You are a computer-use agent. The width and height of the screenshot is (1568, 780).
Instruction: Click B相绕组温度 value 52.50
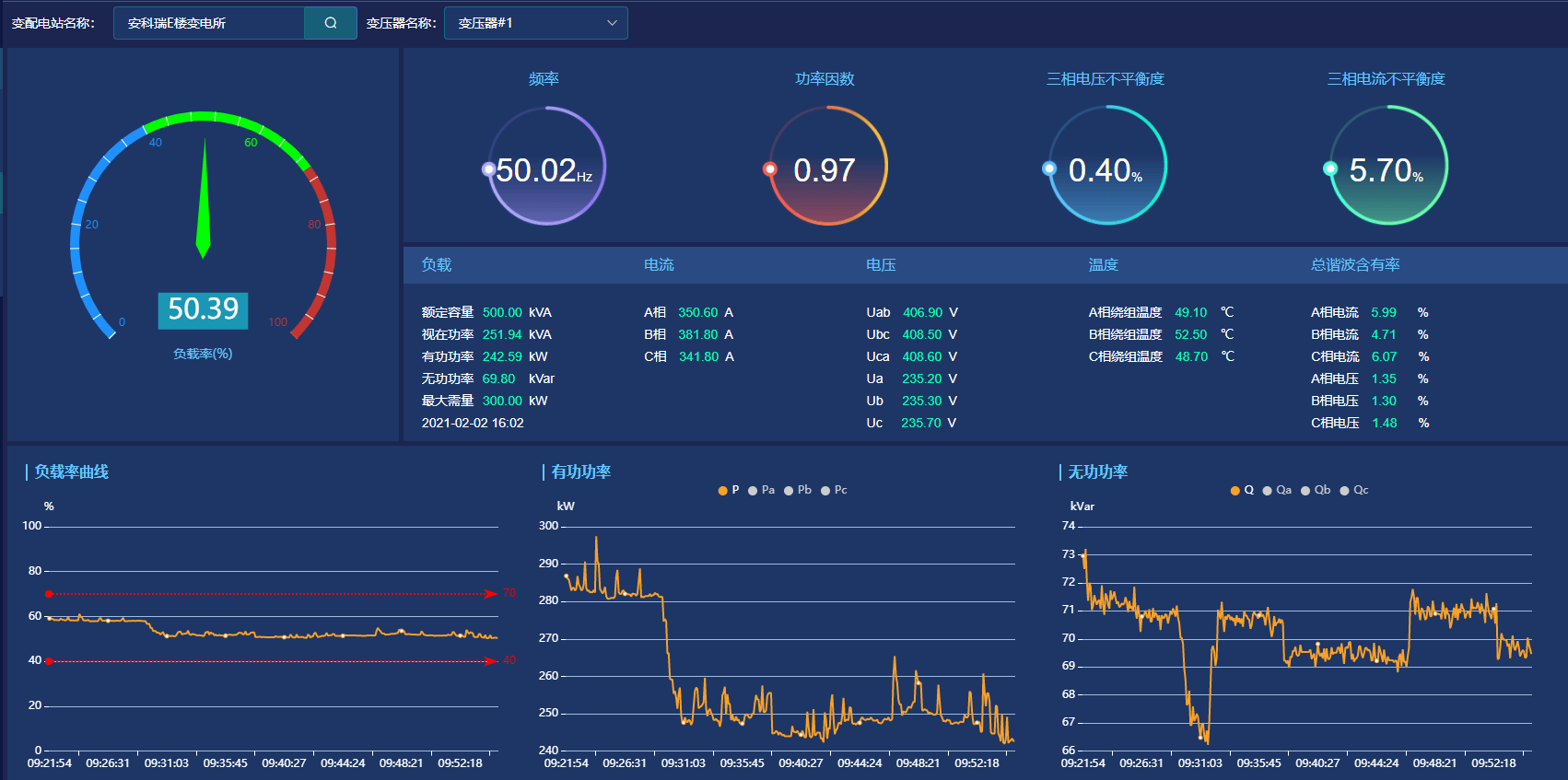[x=1191, y=335]
